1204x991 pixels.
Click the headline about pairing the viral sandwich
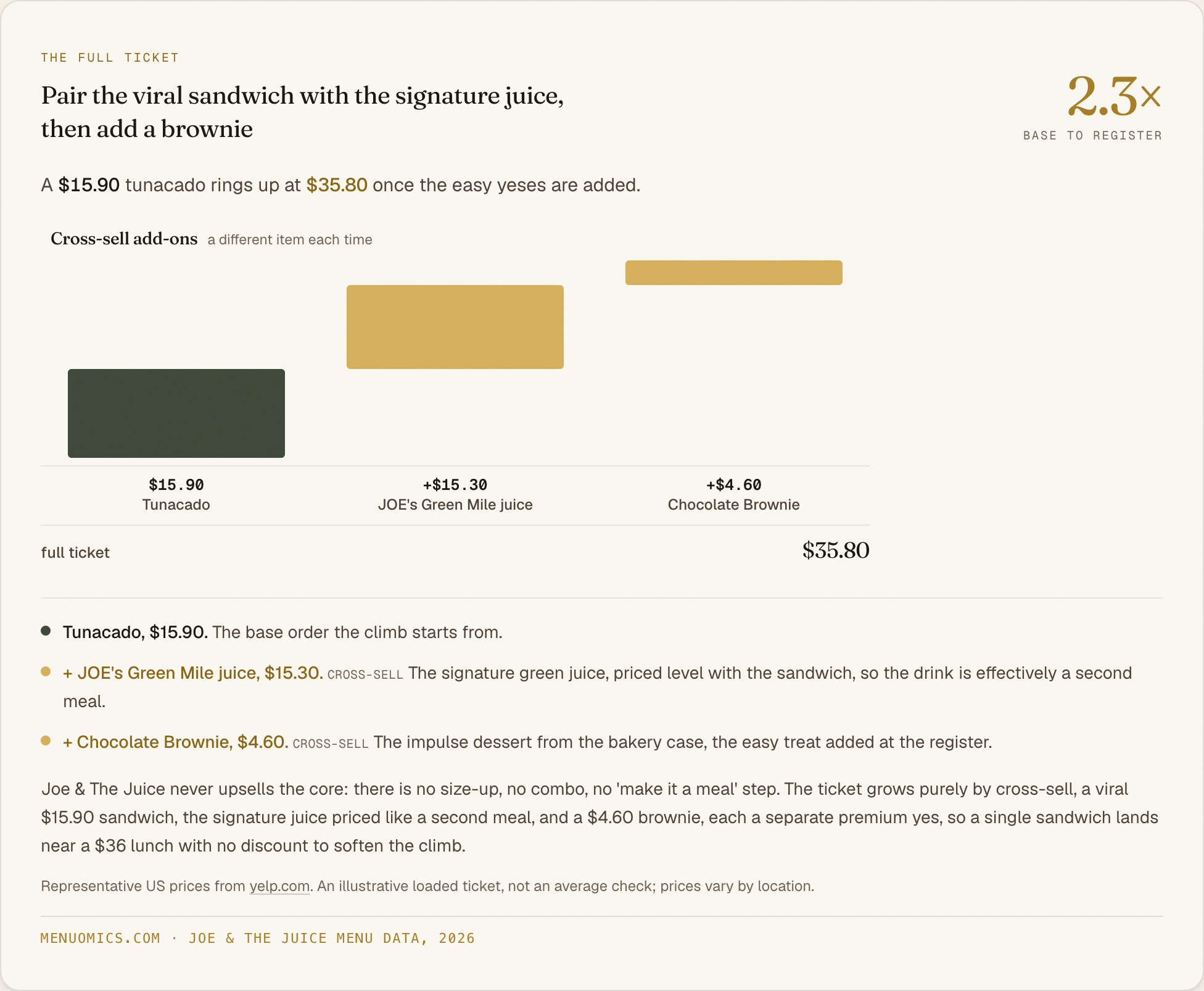point(302,112)
